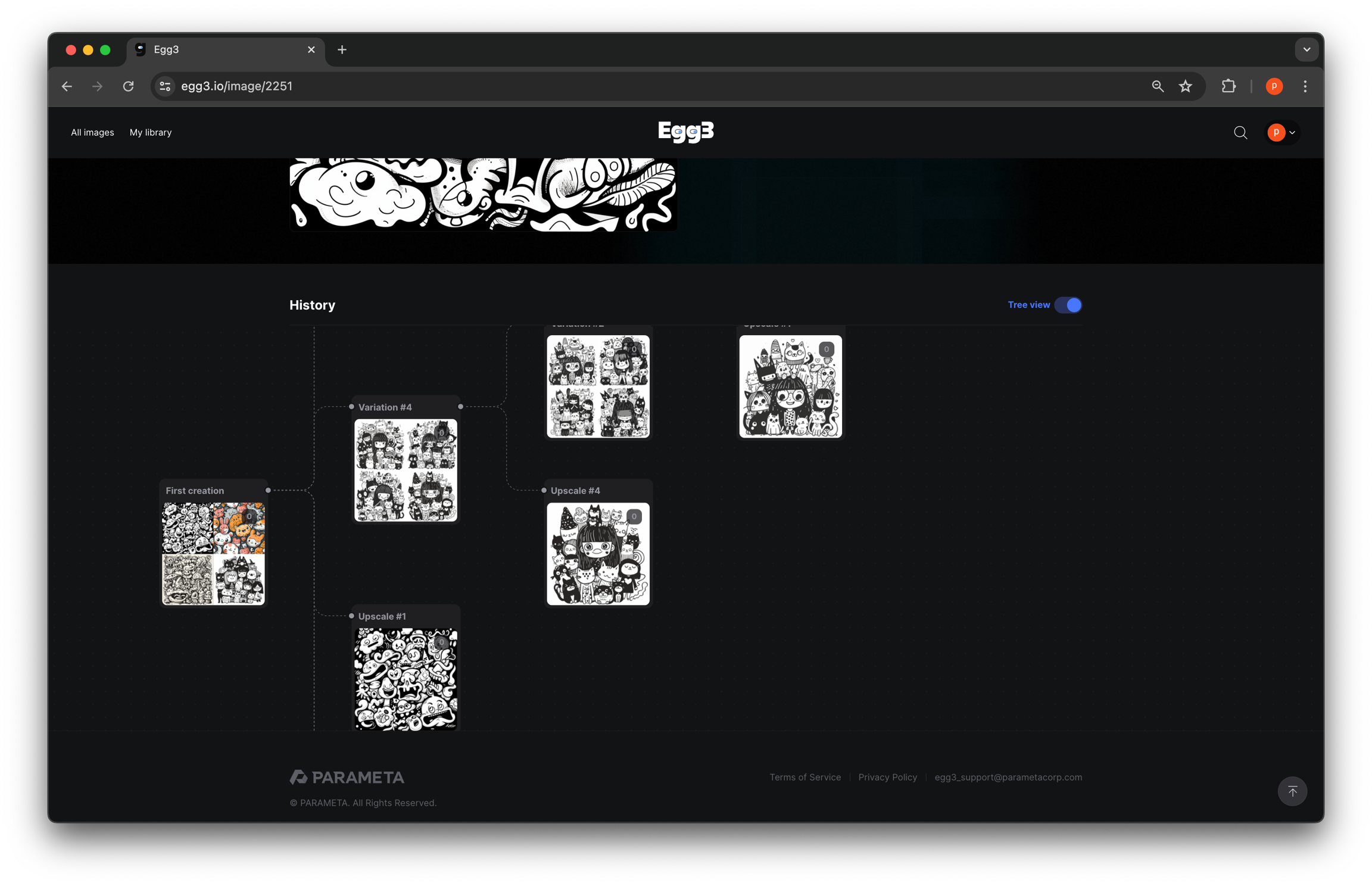
Task: Click the scroll-to-top arrow button
Action: point(1292,791)
